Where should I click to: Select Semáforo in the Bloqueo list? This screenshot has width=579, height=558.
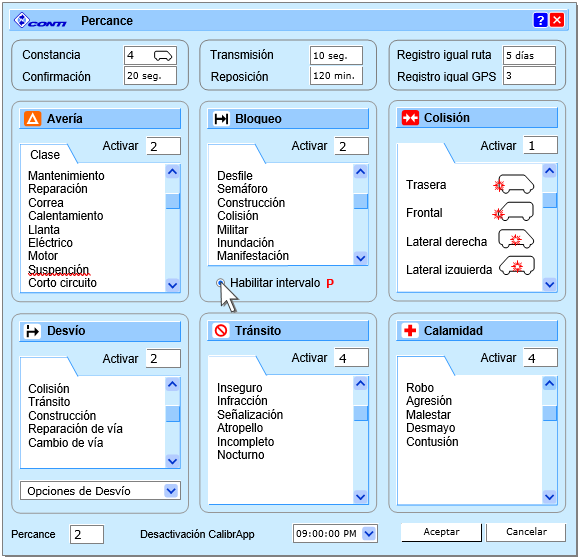click(x=242, y=189)
